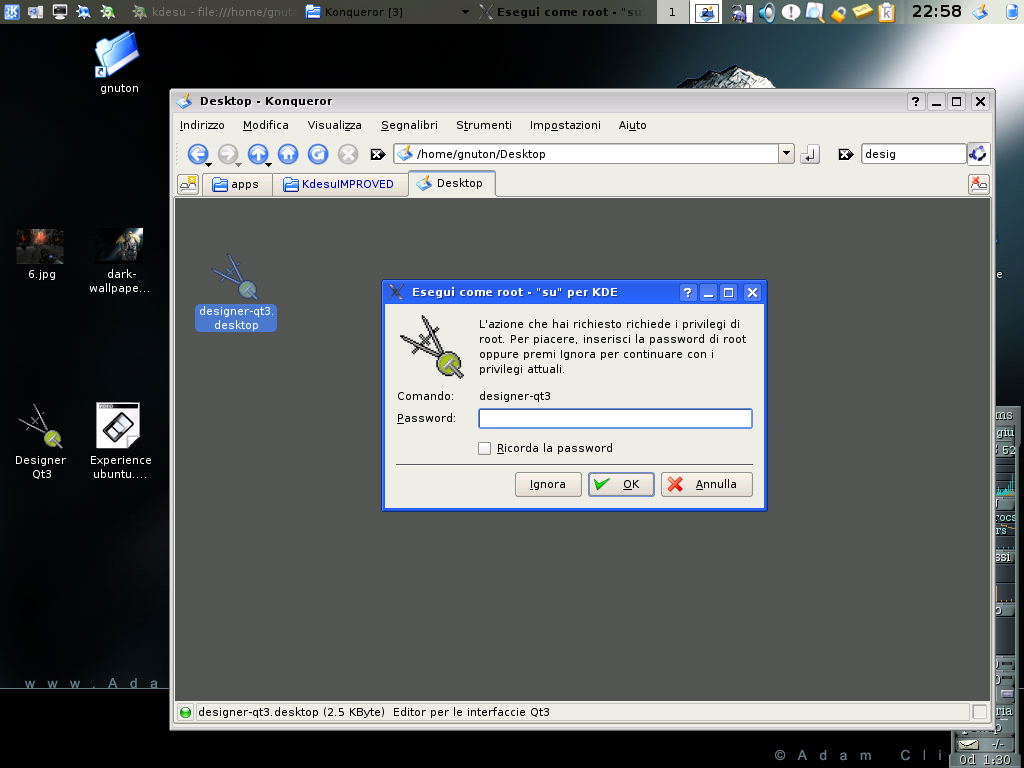Open the home folder via toolbar icon
1024x768 pixels.
tap(288, 153)
